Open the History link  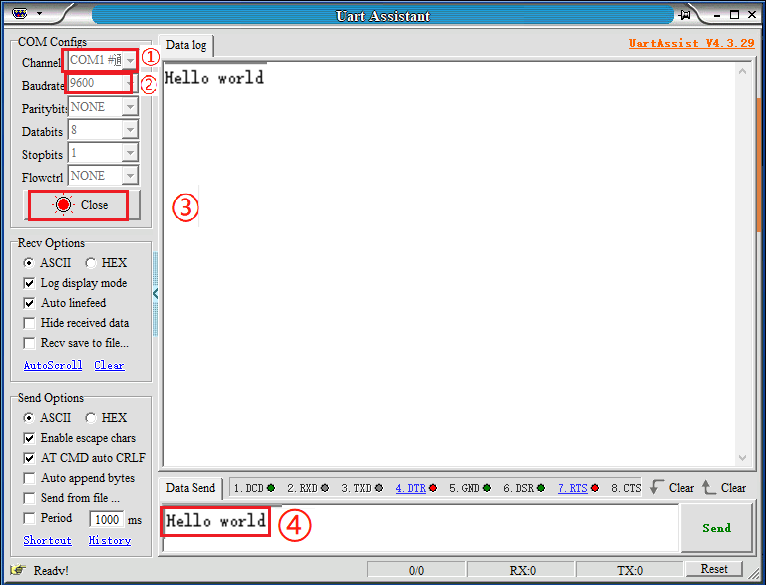(x=110, y=540)
